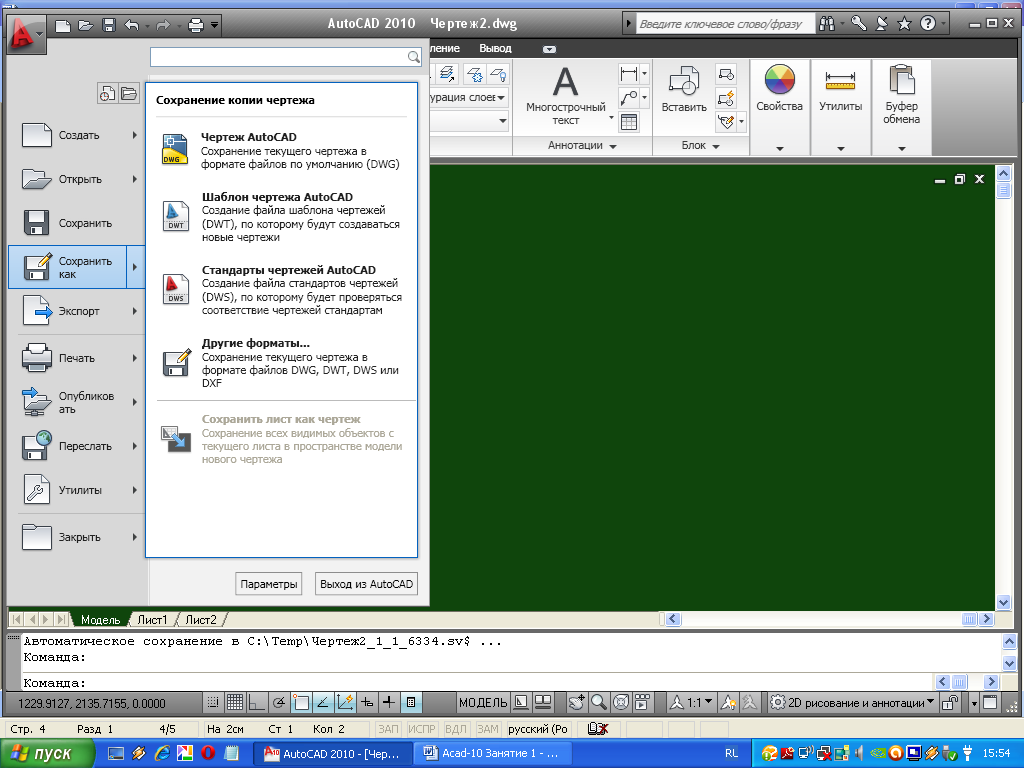
Task: Switch to the Модель layout tab
Action: coord(101,620)
